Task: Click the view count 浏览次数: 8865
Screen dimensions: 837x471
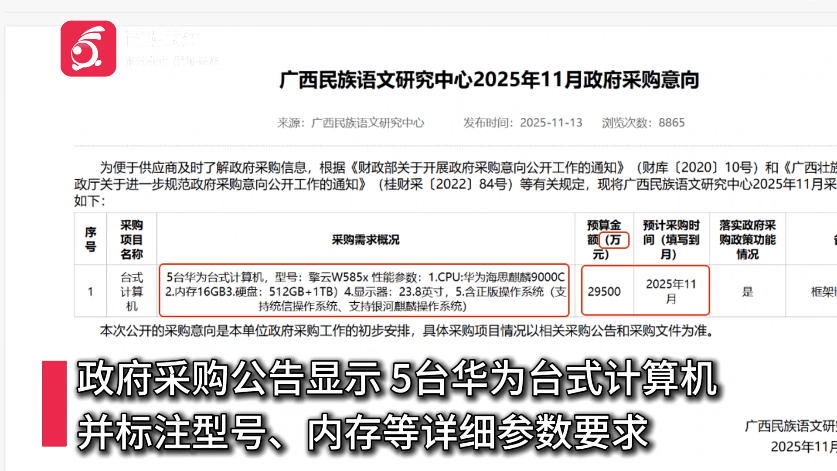Action: (x=643, y=123)
